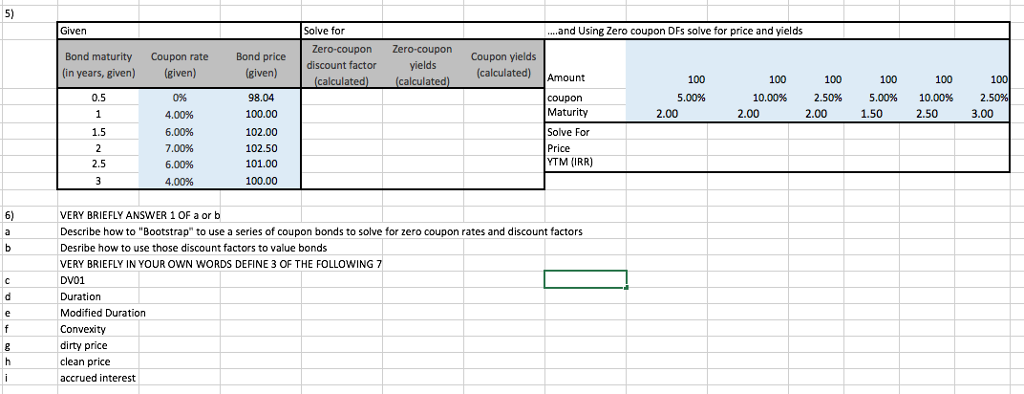
Task: Select the green-outlined active cell
Action: tap(585, 279)
